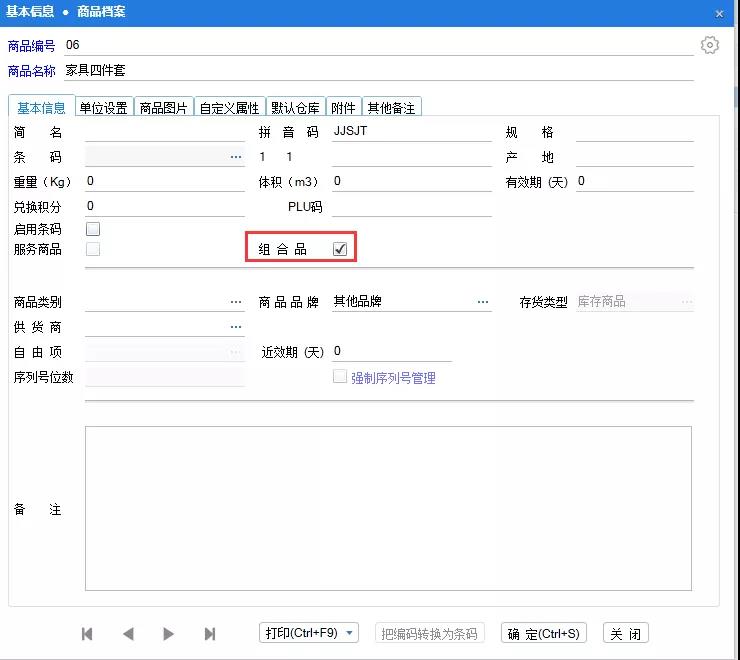Click the 商品名称 input field

coord(378,70)
